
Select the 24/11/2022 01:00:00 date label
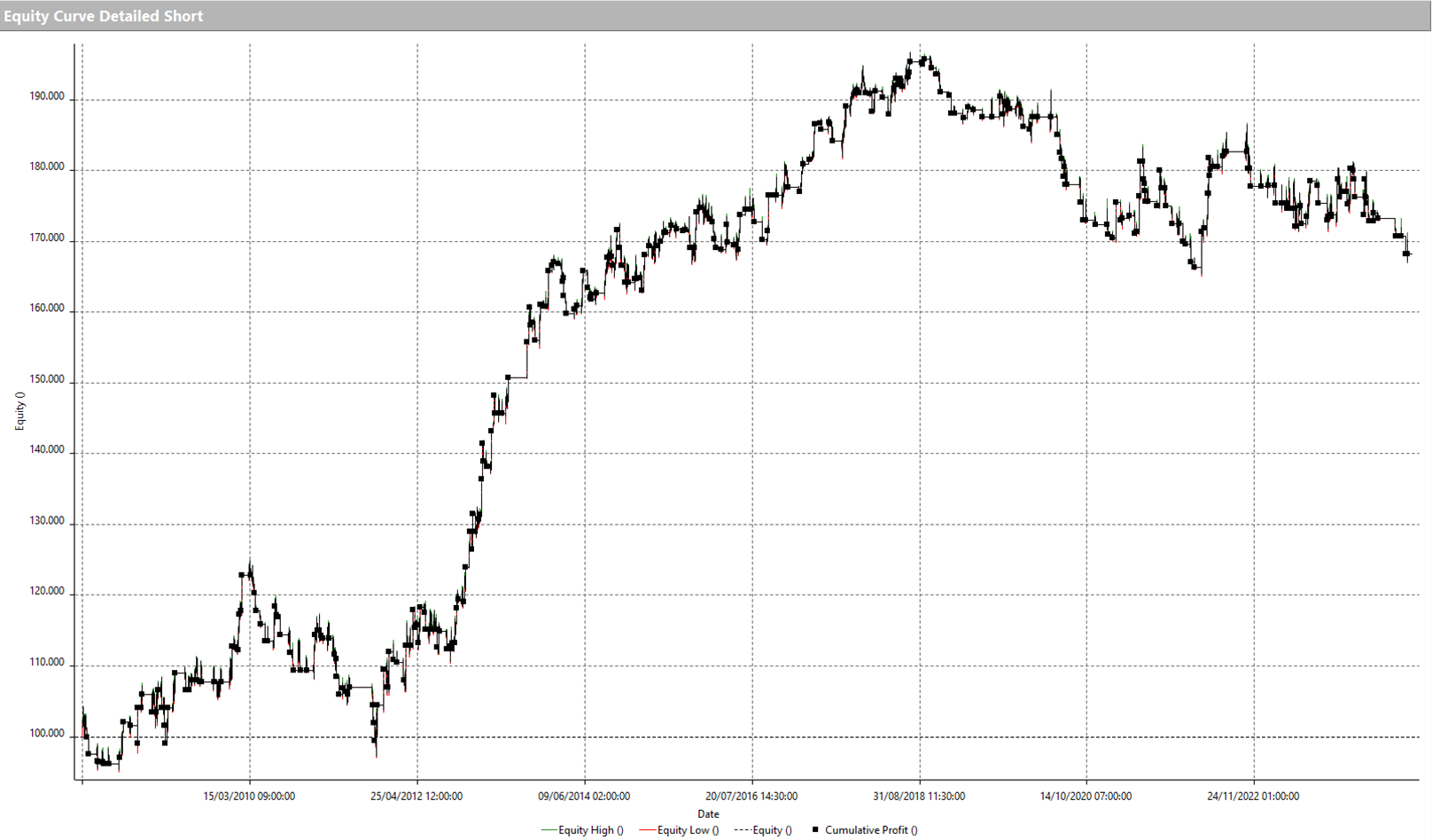point(1253,797)
